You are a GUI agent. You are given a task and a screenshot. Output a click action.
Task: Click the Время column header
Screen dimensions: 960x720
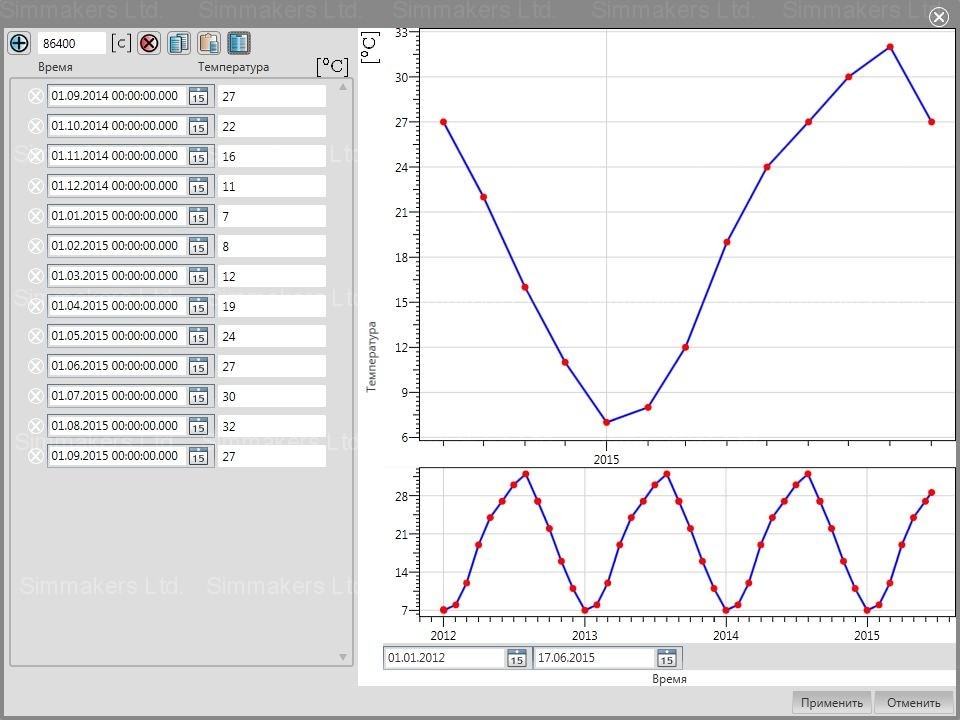pos(55,67)
